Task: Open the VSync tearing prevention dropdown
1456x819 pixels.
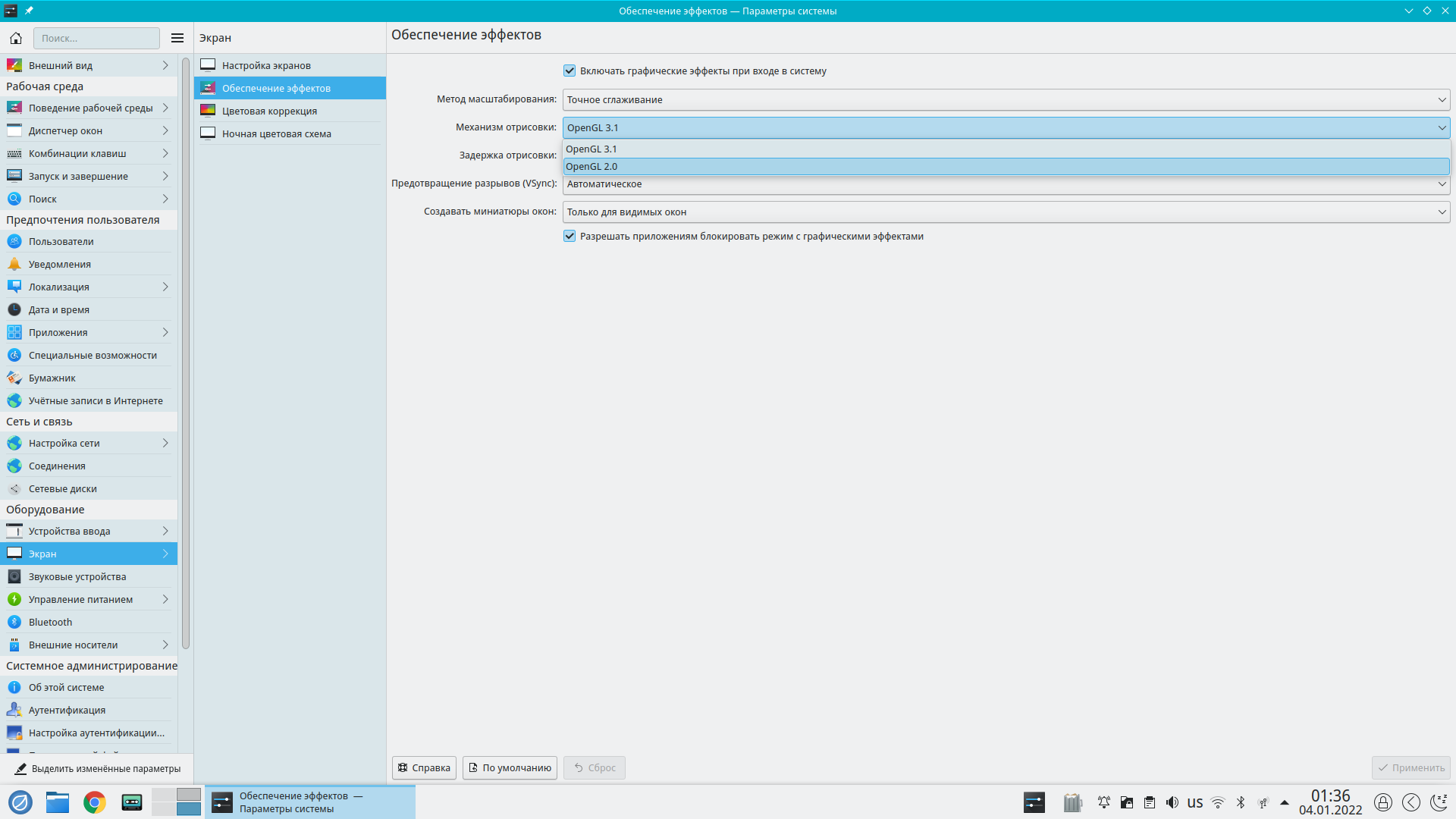Action: [x=1006, y=184]
